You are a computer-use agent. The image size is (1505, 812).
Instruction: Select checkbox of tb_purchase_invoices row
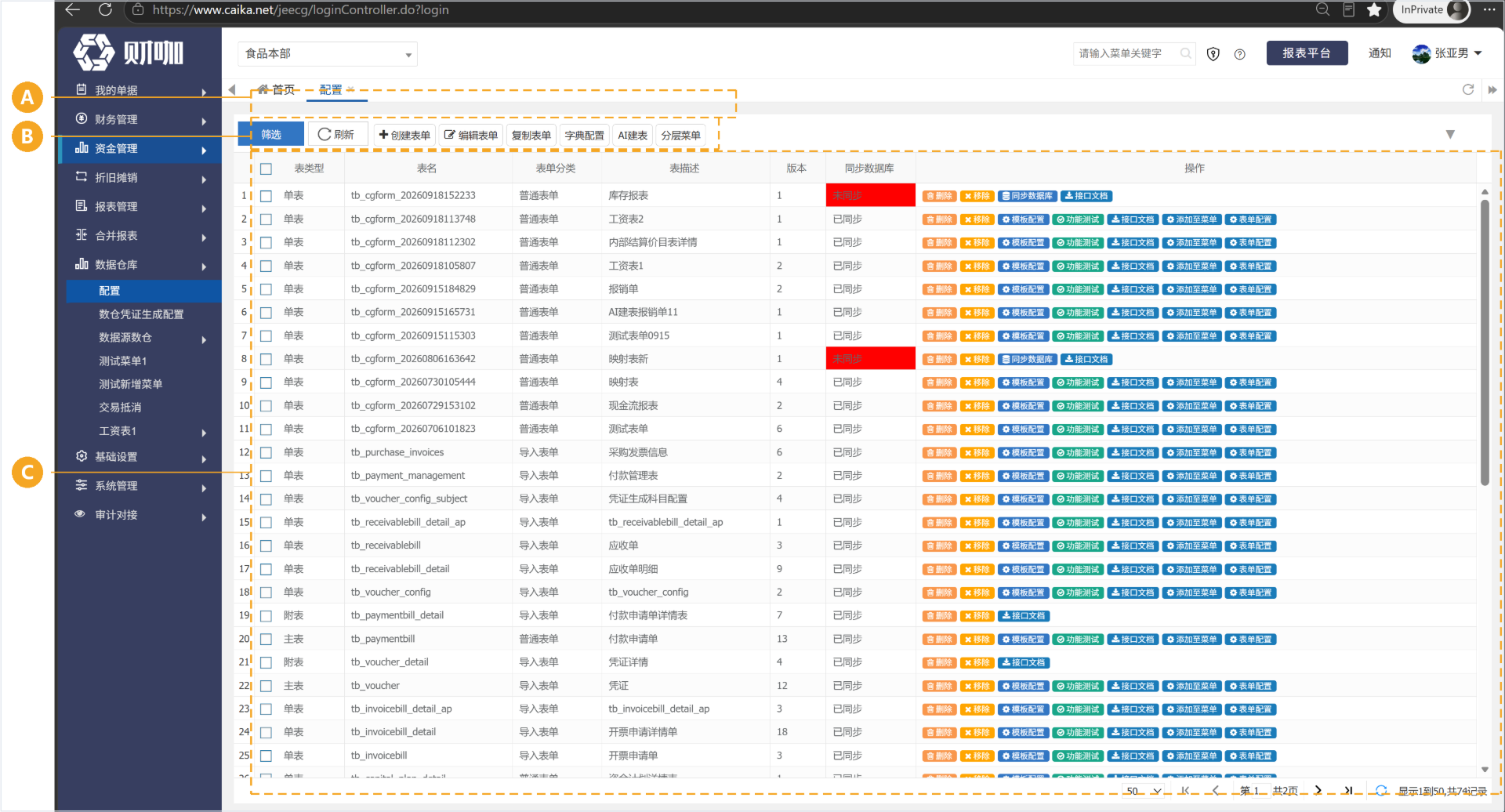pos(266,453)
